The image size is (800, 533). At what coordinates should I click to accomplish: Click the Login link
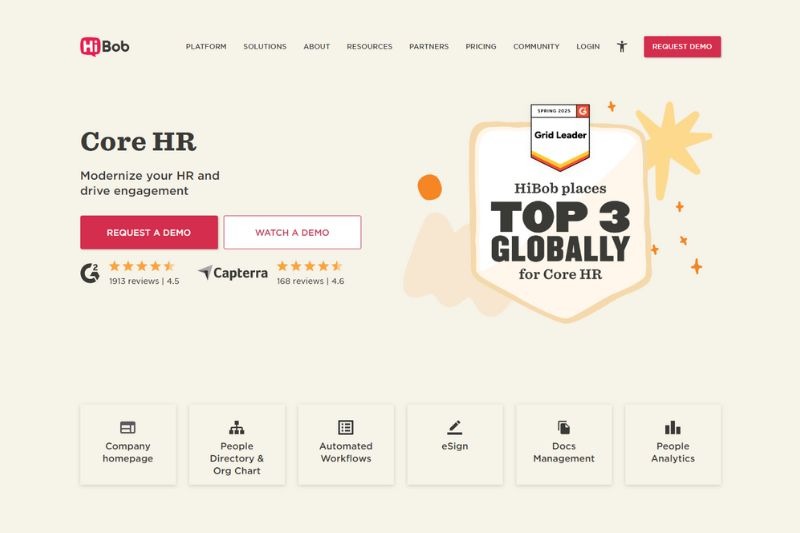point(588,46)
